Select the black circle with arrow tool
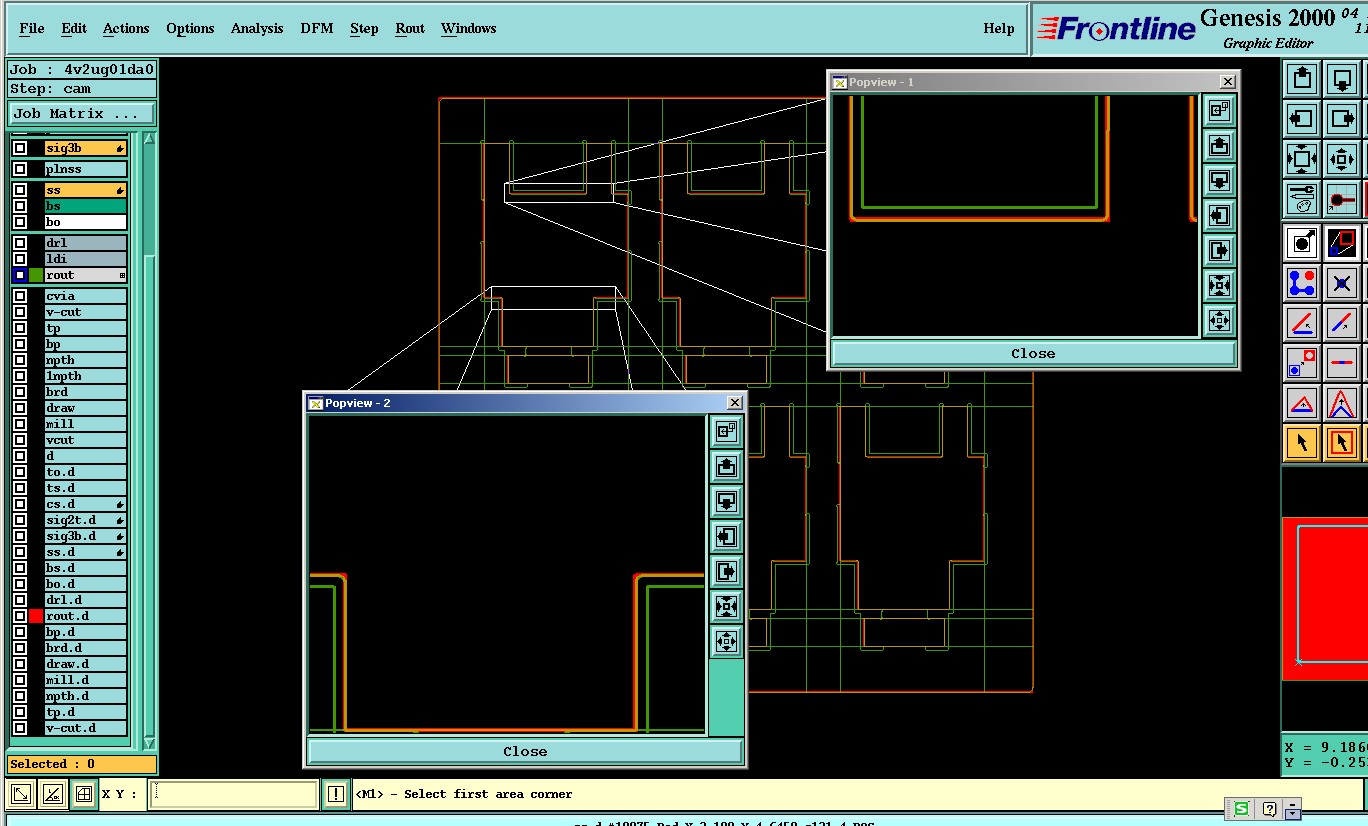1368x826 pixels. [x=1301, y=242]
